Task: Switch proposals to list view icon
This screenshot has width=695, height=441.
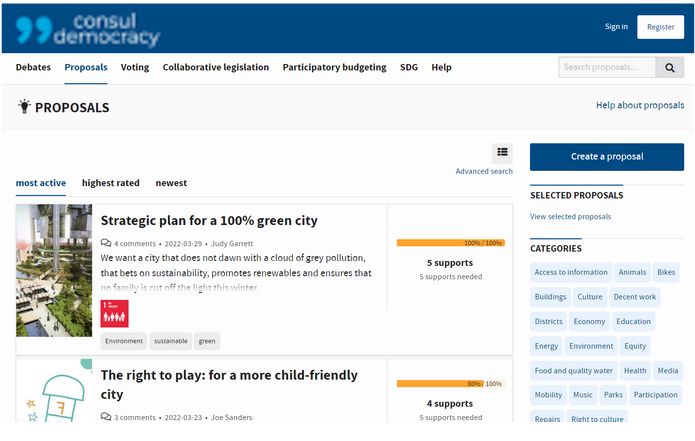Action: point(502,153)
